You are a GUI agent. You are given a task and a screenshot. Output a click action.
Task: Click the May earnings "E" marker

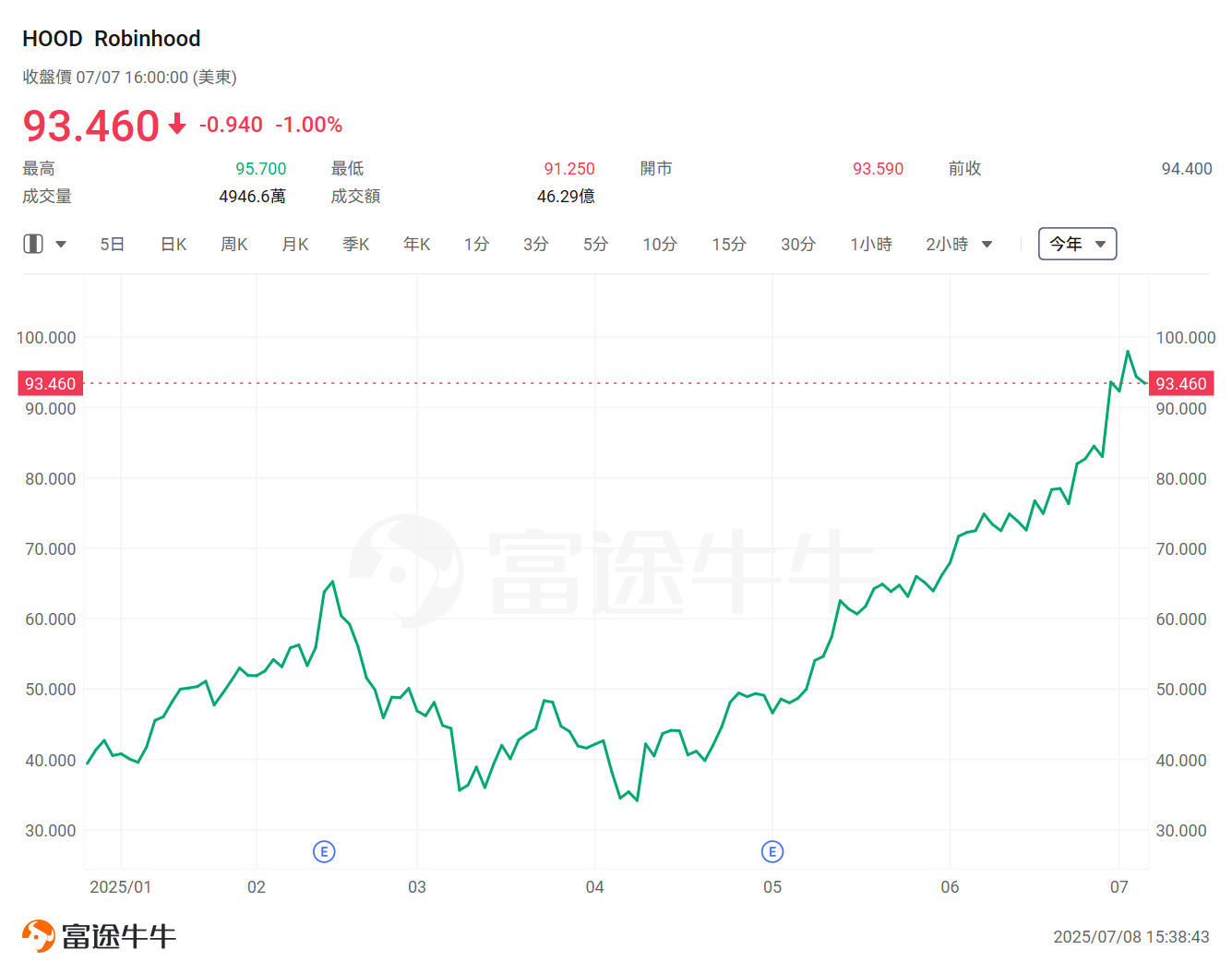772,851
